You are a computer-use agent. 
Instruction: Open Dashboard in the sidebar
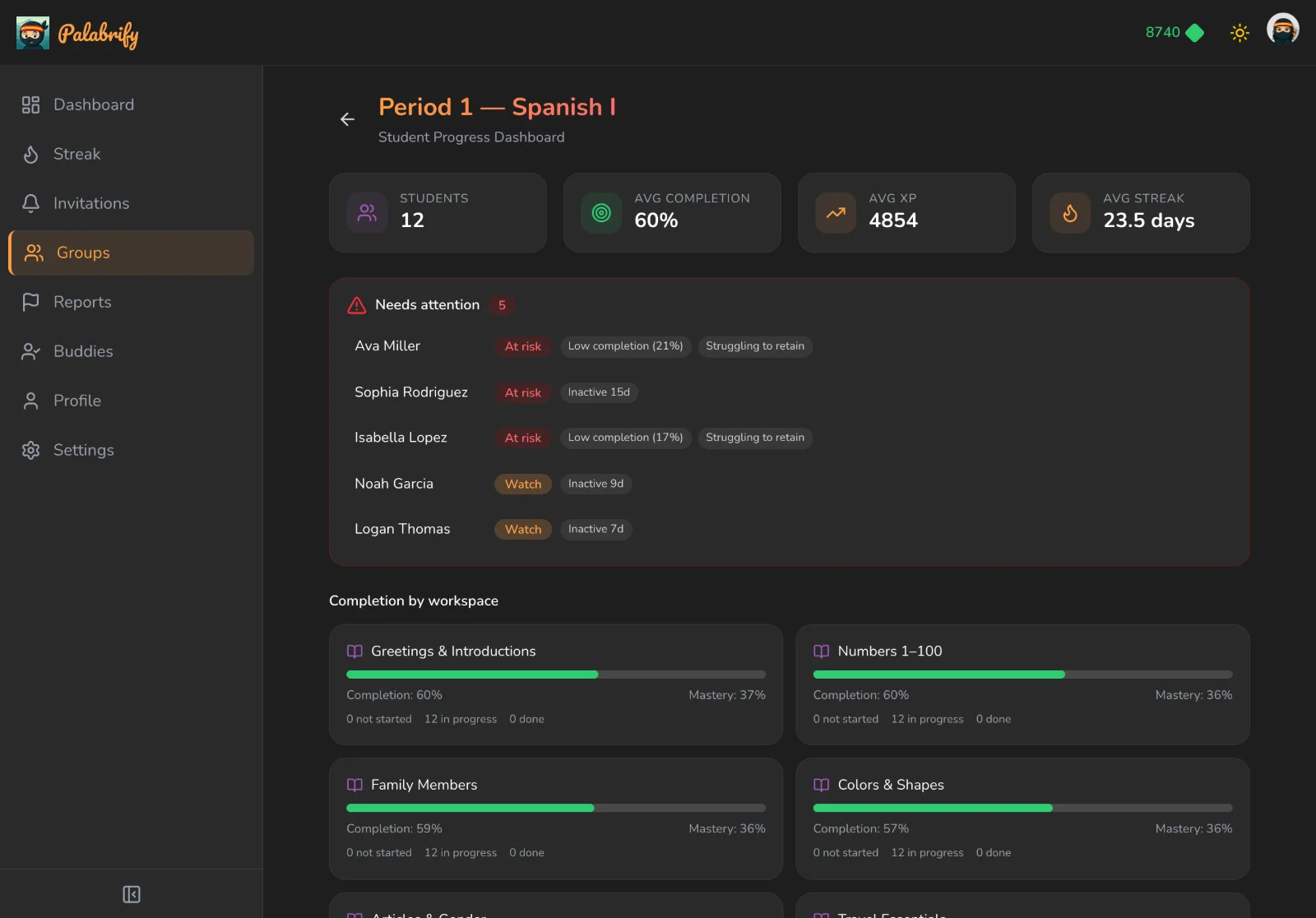point(132,104)
